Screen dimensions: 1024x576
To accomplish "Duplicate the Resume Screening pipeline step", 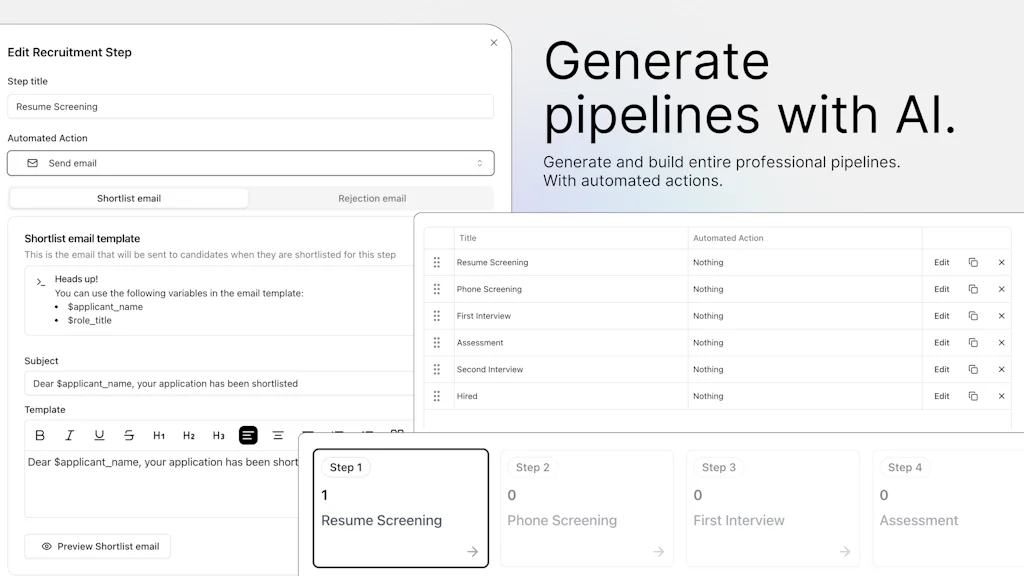I will coord(973,262).
